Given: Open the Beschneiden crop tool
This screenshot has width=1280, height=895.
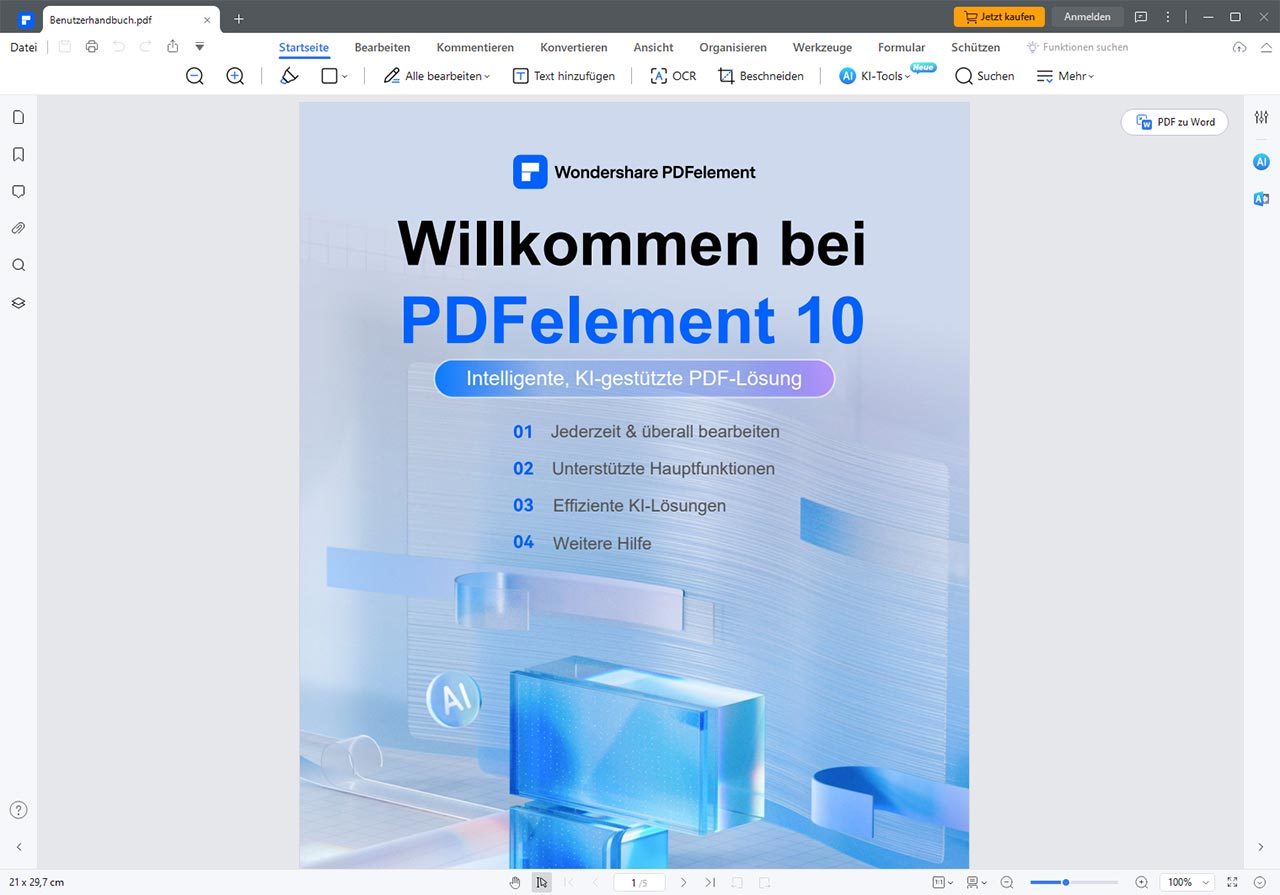Looking at the screenshot, I should (761, 76).
